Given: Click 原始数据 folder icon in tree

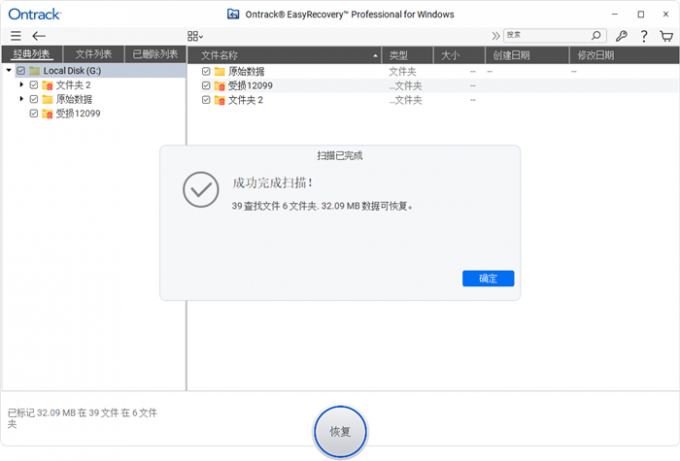Looking at the screenshot, I should click(47, 99).
